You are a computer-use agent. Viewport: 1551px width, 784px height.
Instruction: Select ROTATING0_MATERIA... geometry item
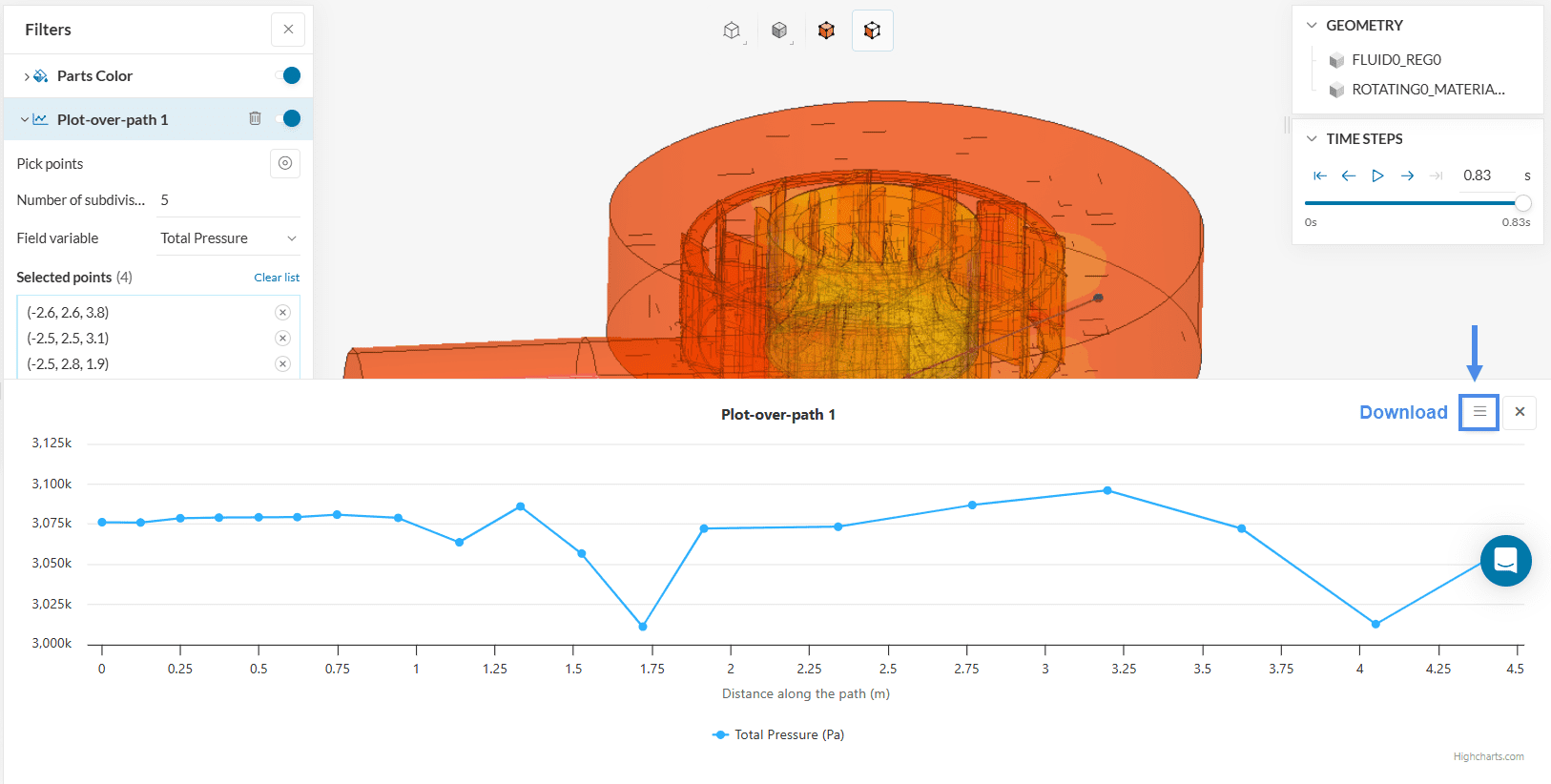coord(1427,90)
